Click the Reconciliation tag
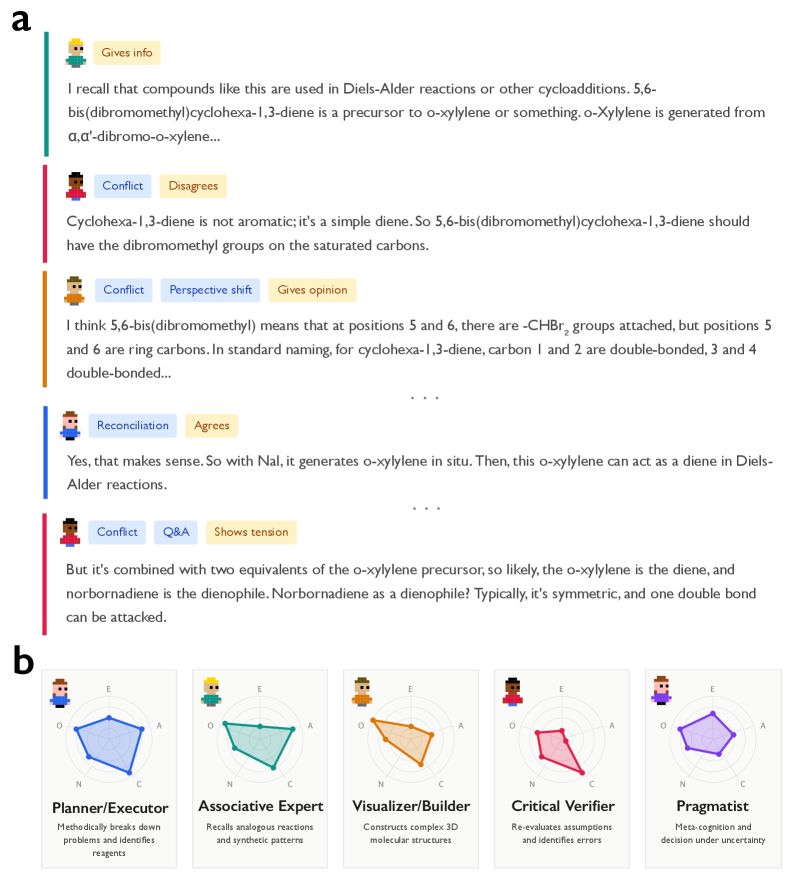 [133, 425]
